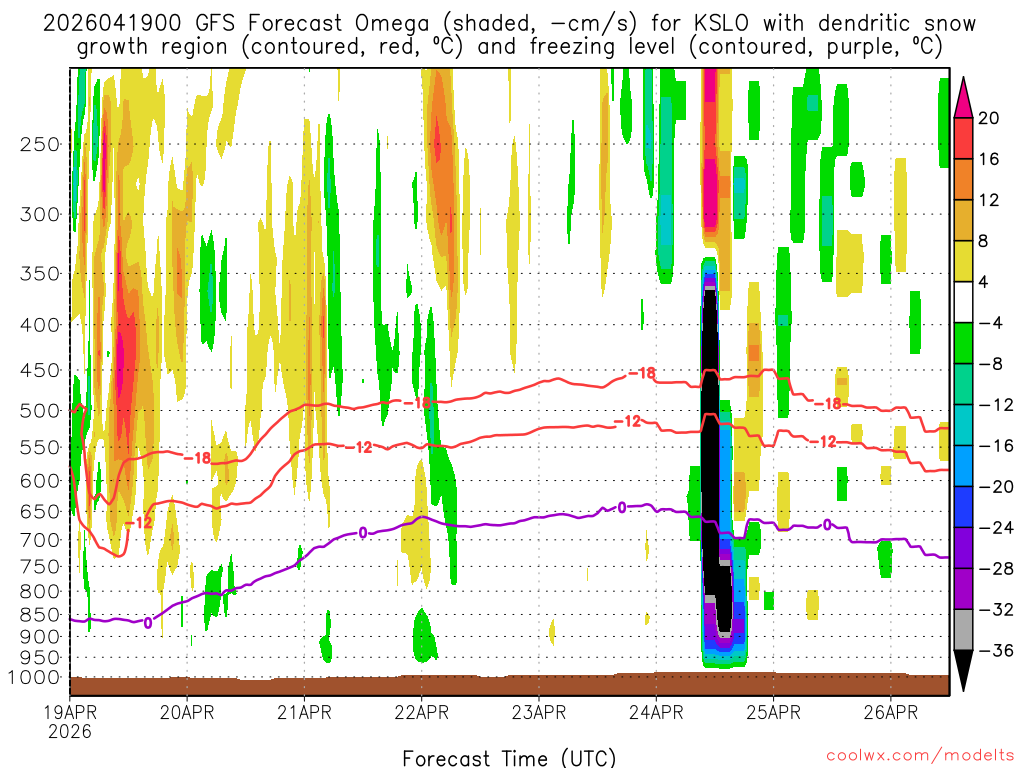
Task: Click the 26APR date label on the time axis
Action: click(891, 712)
